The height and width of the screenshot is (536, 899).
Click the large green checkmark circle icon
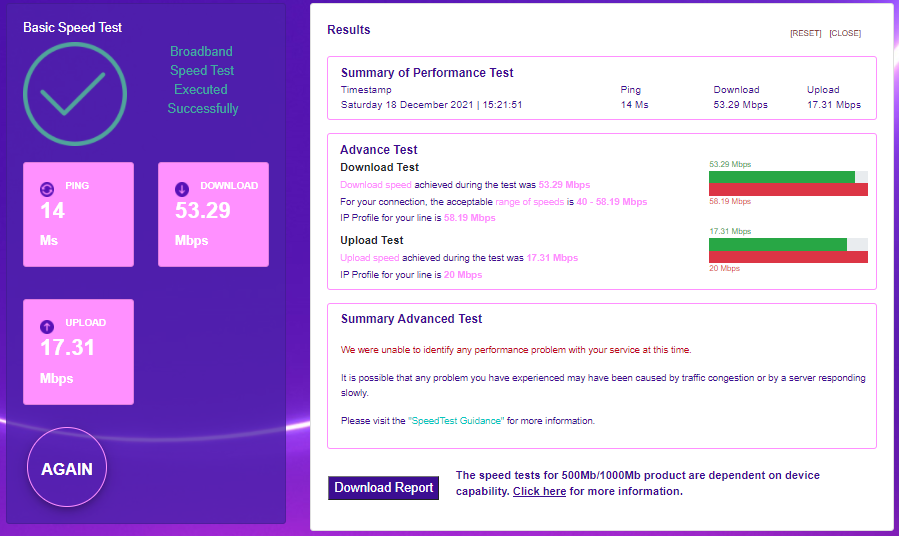click(75, 93)
